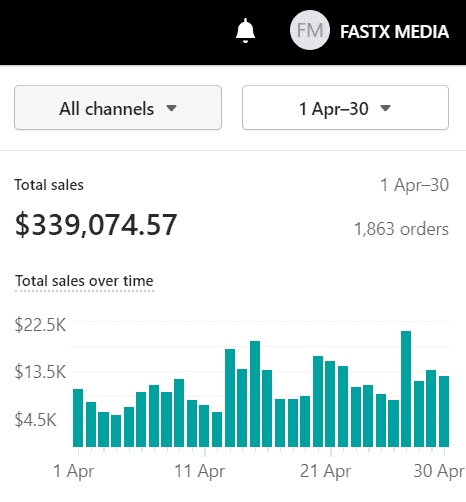Click the Total sales over time link
Image resolution: width=466 pixels, height=502 pixels.
click(84, 281)
